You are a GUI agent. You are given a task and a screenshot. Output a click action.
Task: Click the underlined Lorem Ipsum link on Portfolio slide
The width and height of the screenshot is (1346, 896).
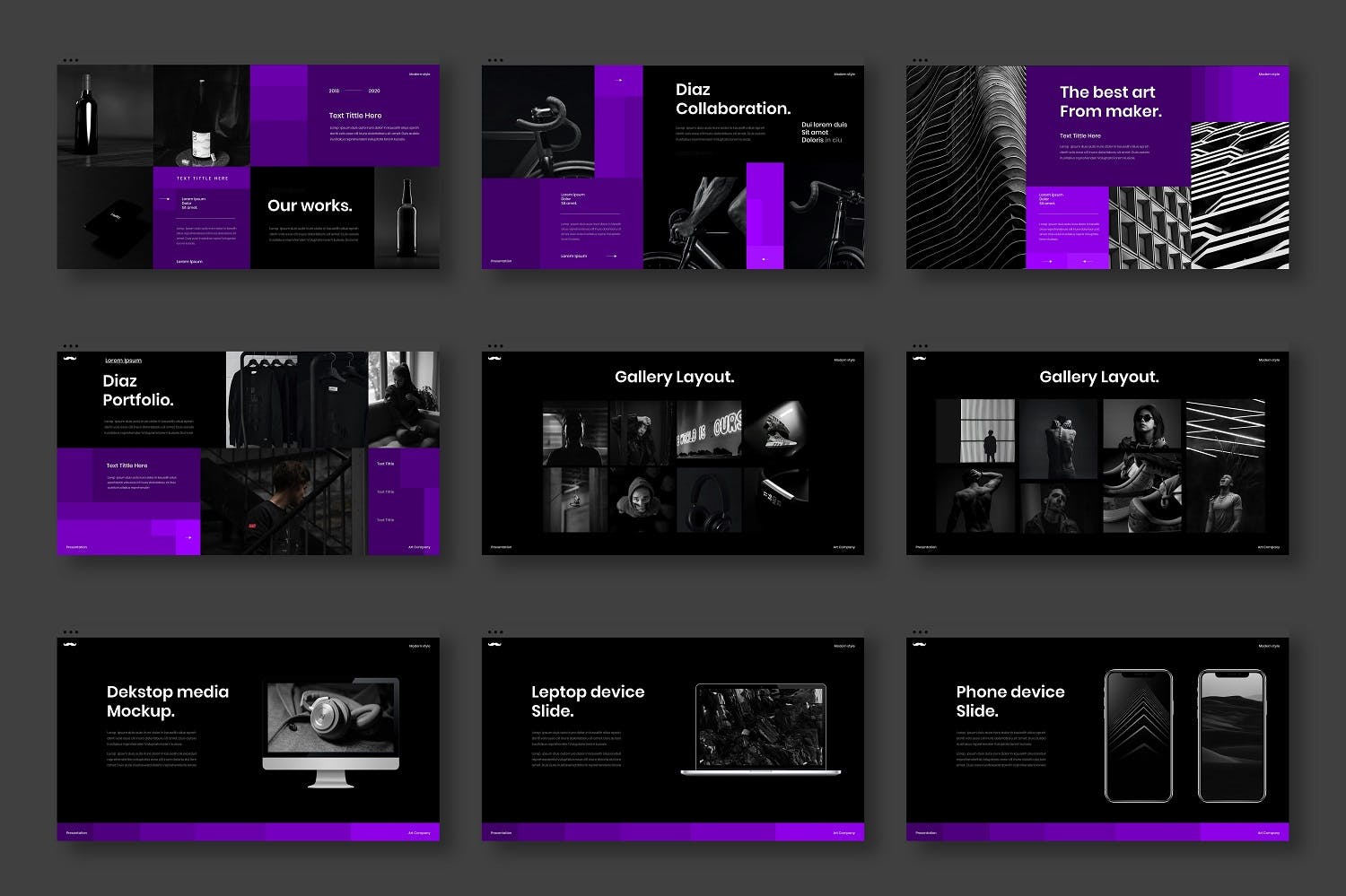(123, 361)
